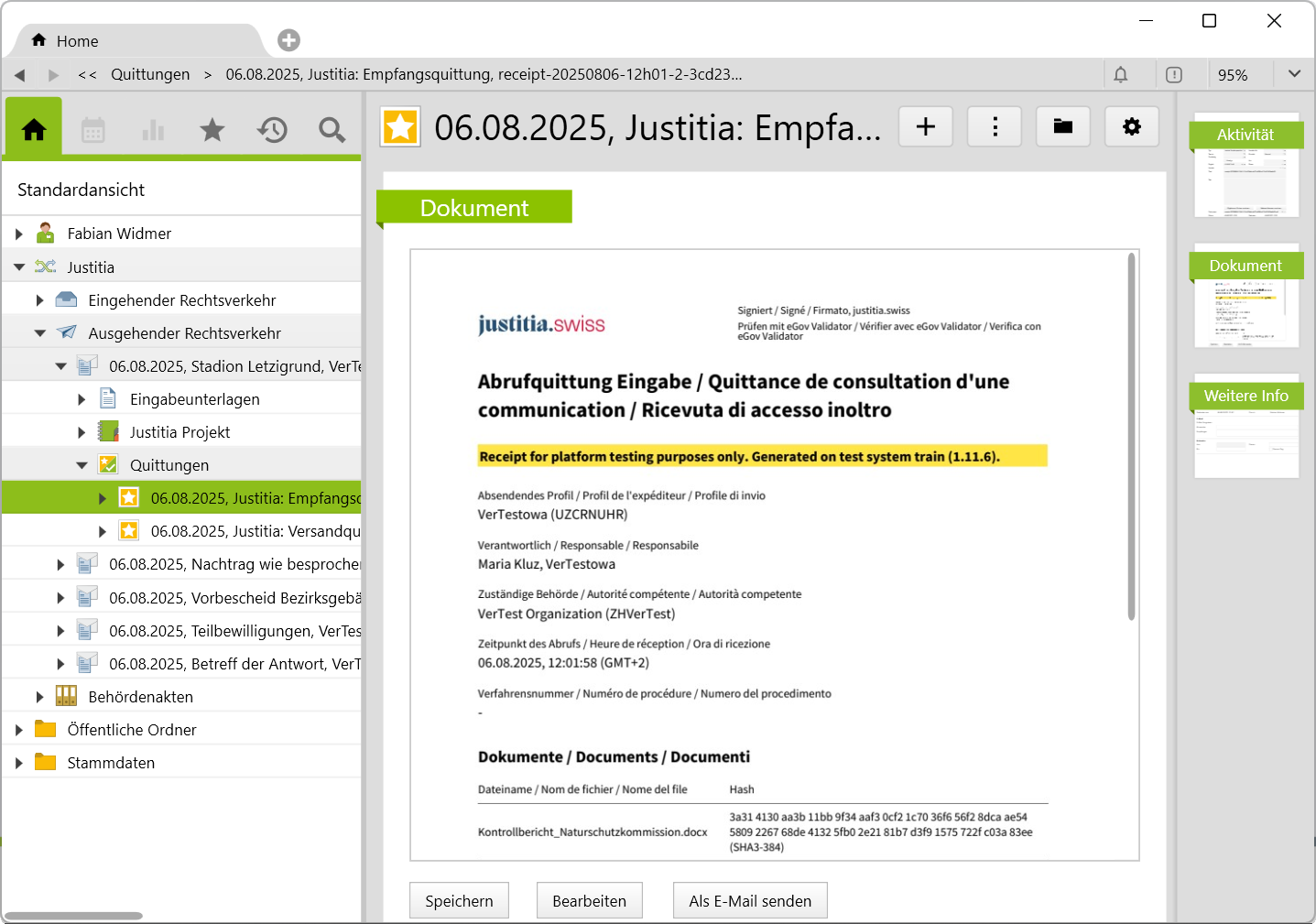The height and width of the screenshot is (924, 1316).
Task: Expand the Fabian Widmer node
Action: coord(19,234)
